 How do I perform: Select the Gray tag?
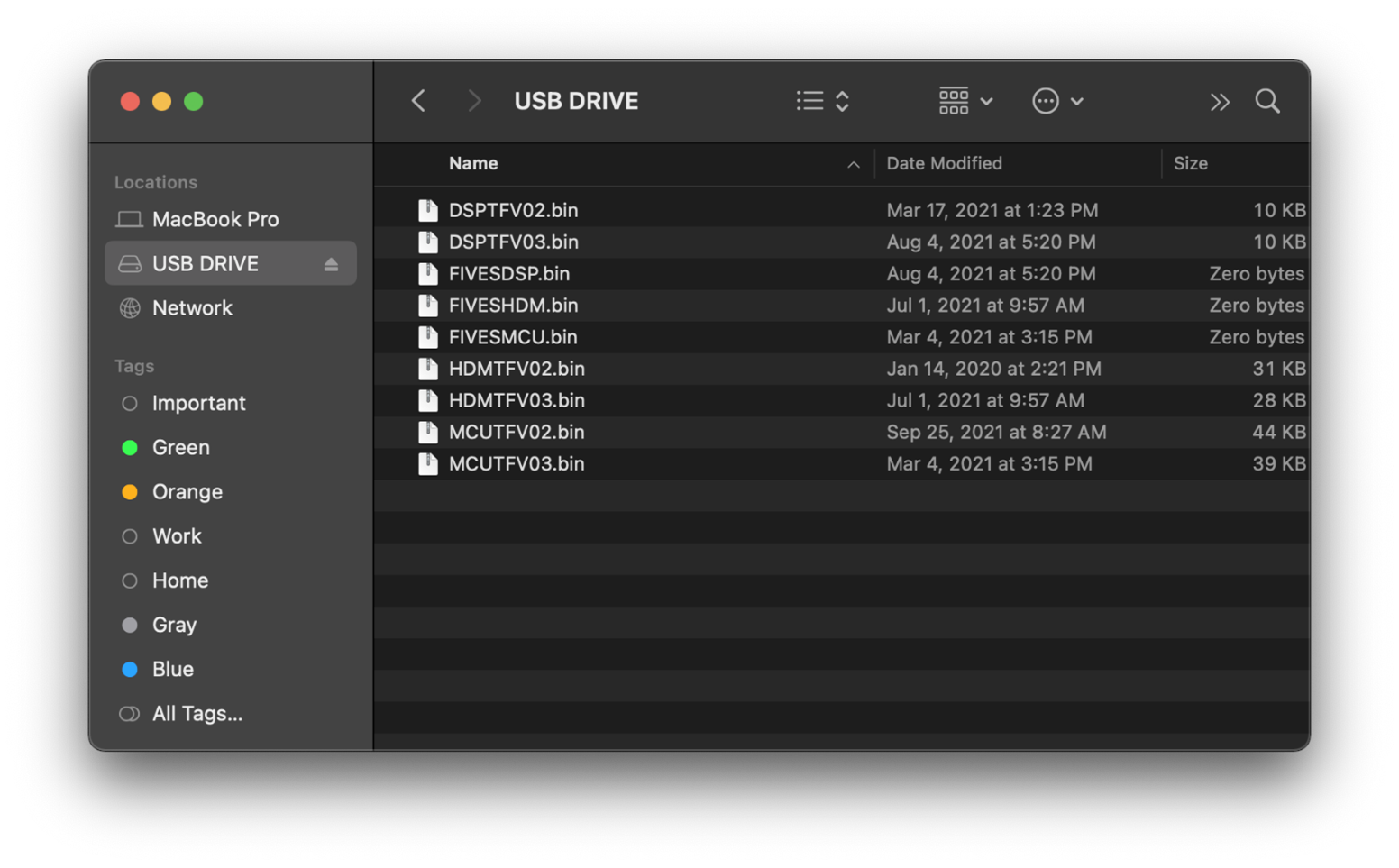231,625
